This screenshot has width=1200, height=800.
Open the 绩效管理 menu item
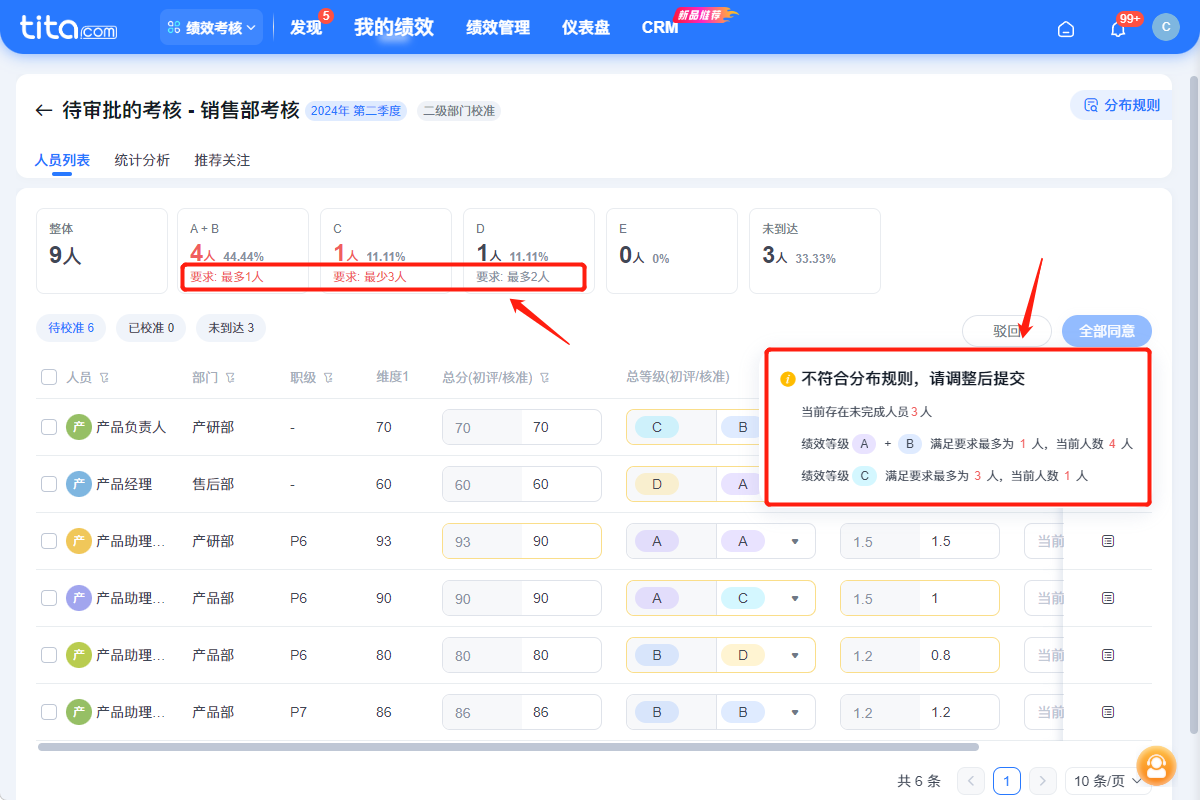pyautogui.click(x=498, y=28)
